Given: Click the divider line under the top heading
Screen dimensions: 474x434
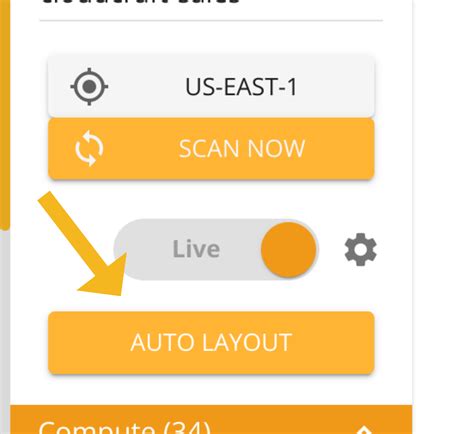Looking at the screenshot, I should pos(211,21).
